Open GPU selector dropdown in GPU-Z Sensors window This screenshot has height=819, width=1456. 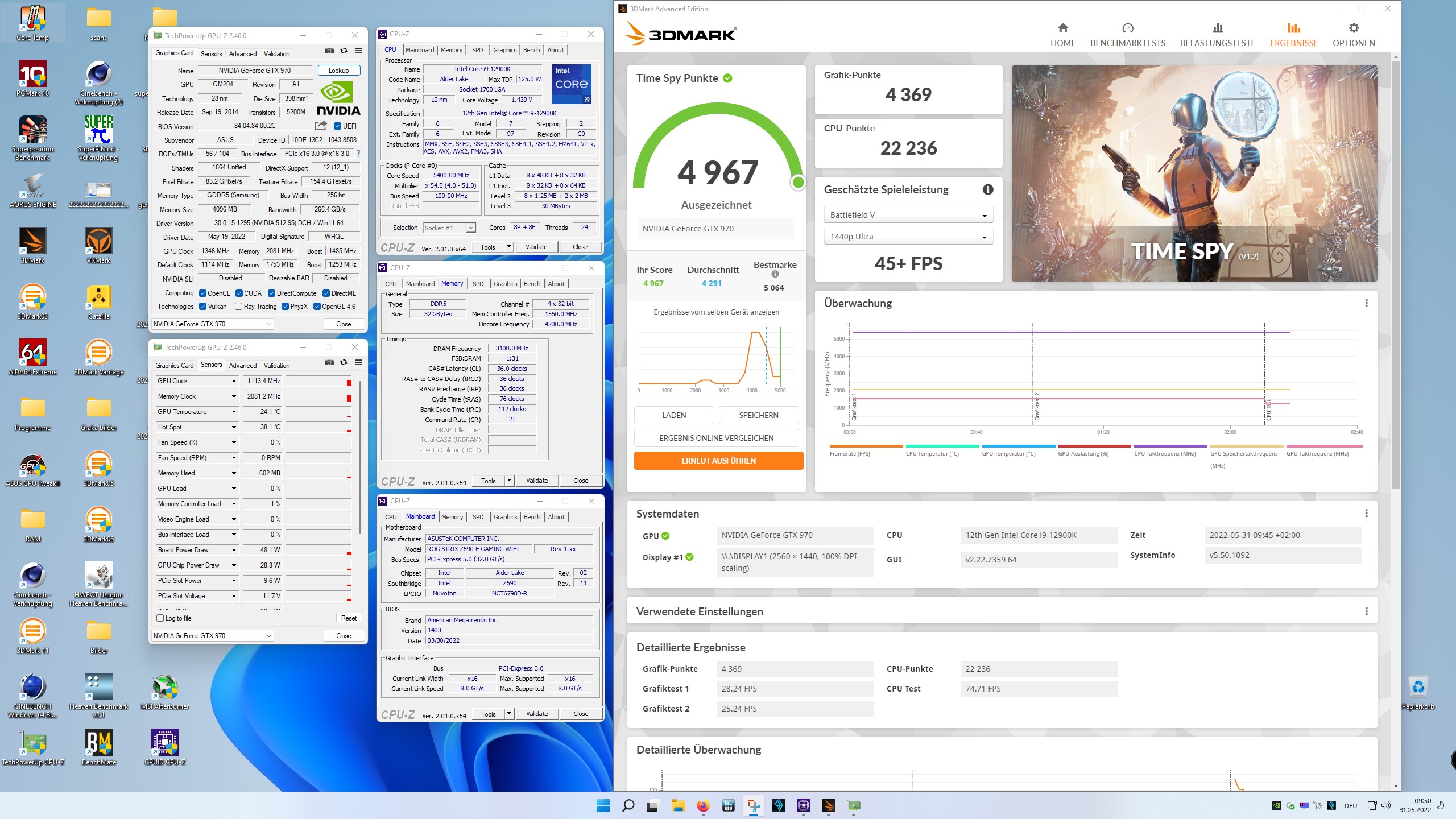[213, 636]
